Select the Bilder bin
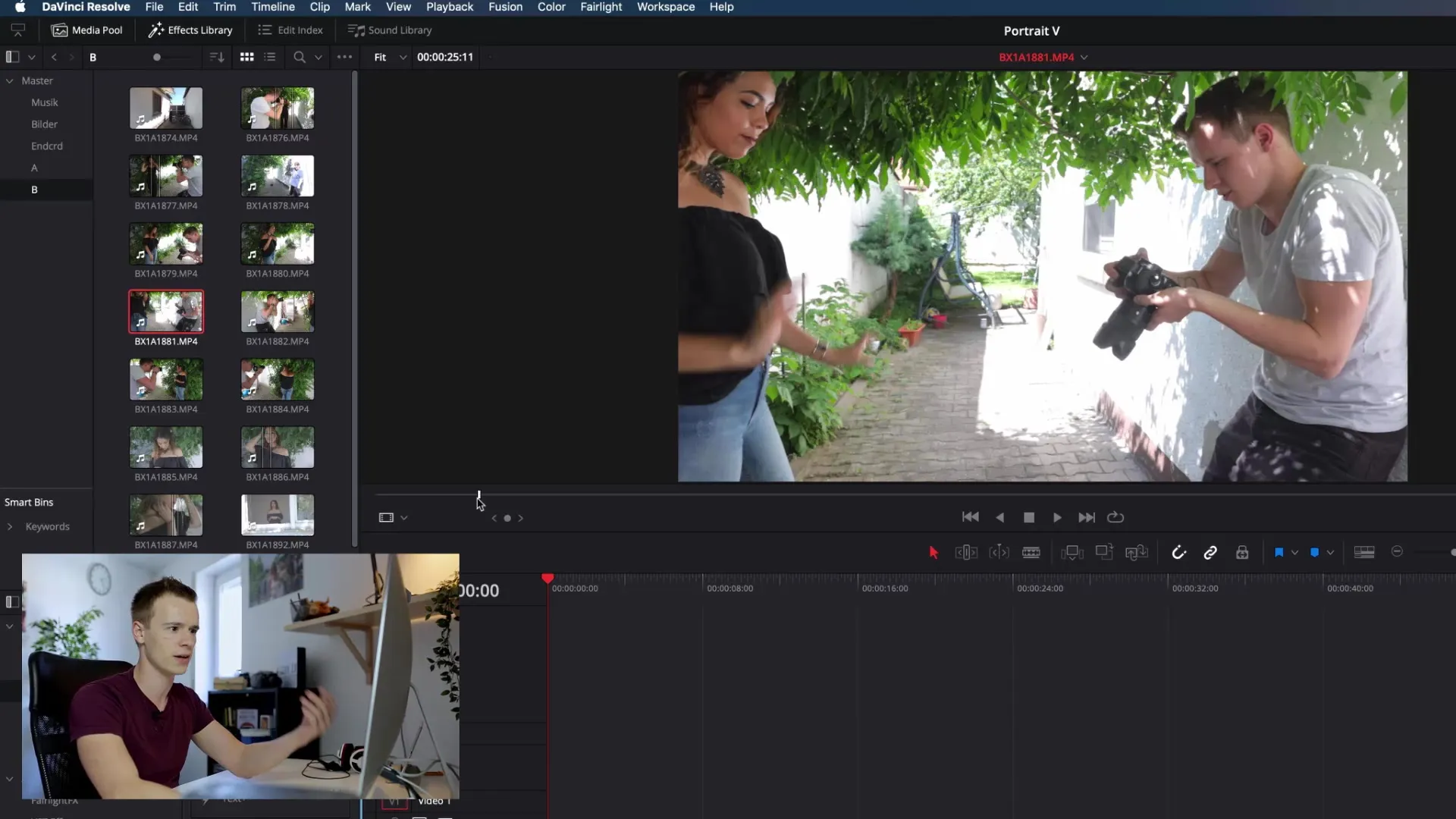Image resolution: width=1456 pixels, height=819 pixels. [x=45, y=124]
